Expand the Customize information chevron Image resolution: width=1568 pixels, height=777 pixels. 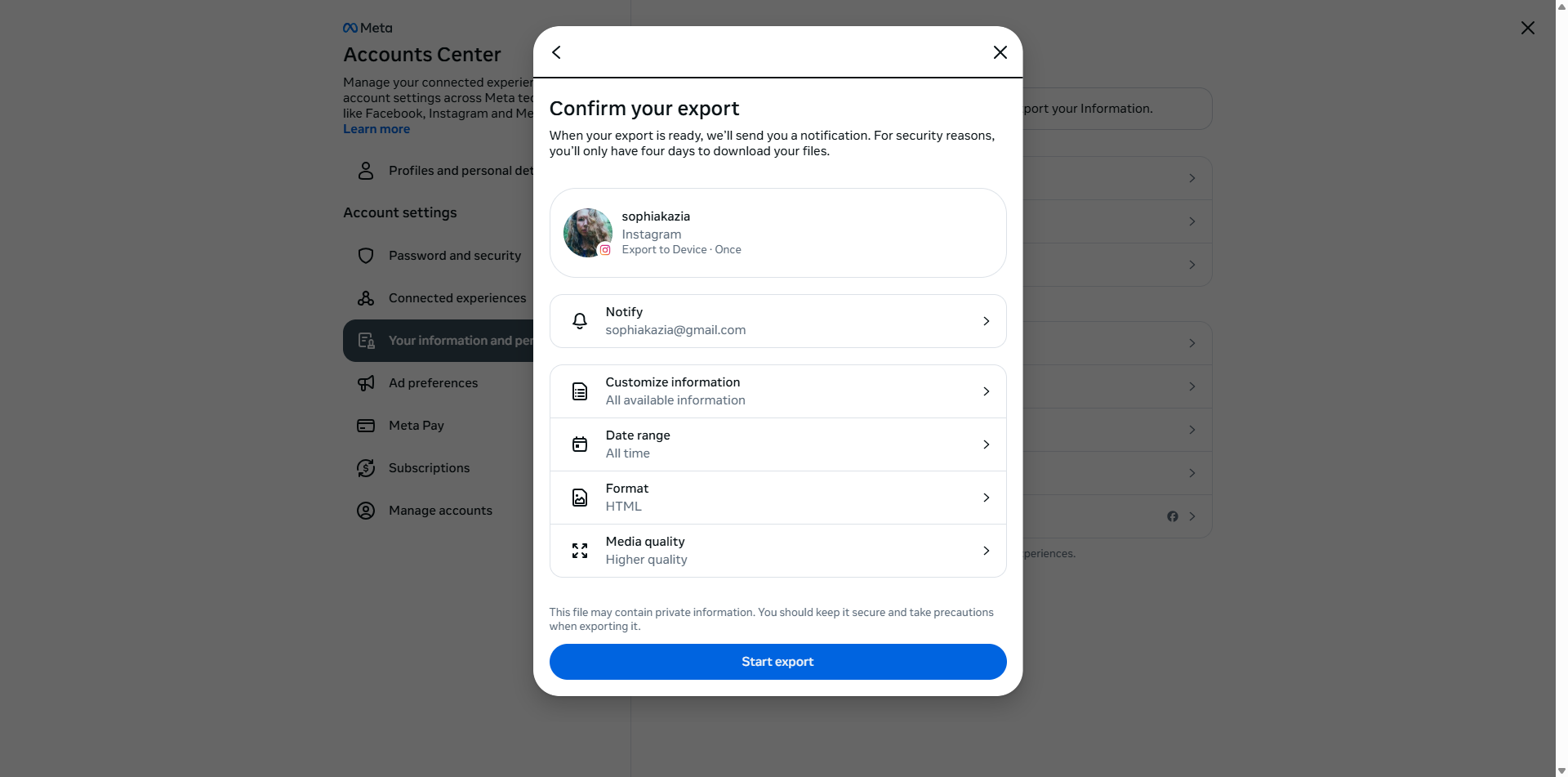(x=987, y=391)
